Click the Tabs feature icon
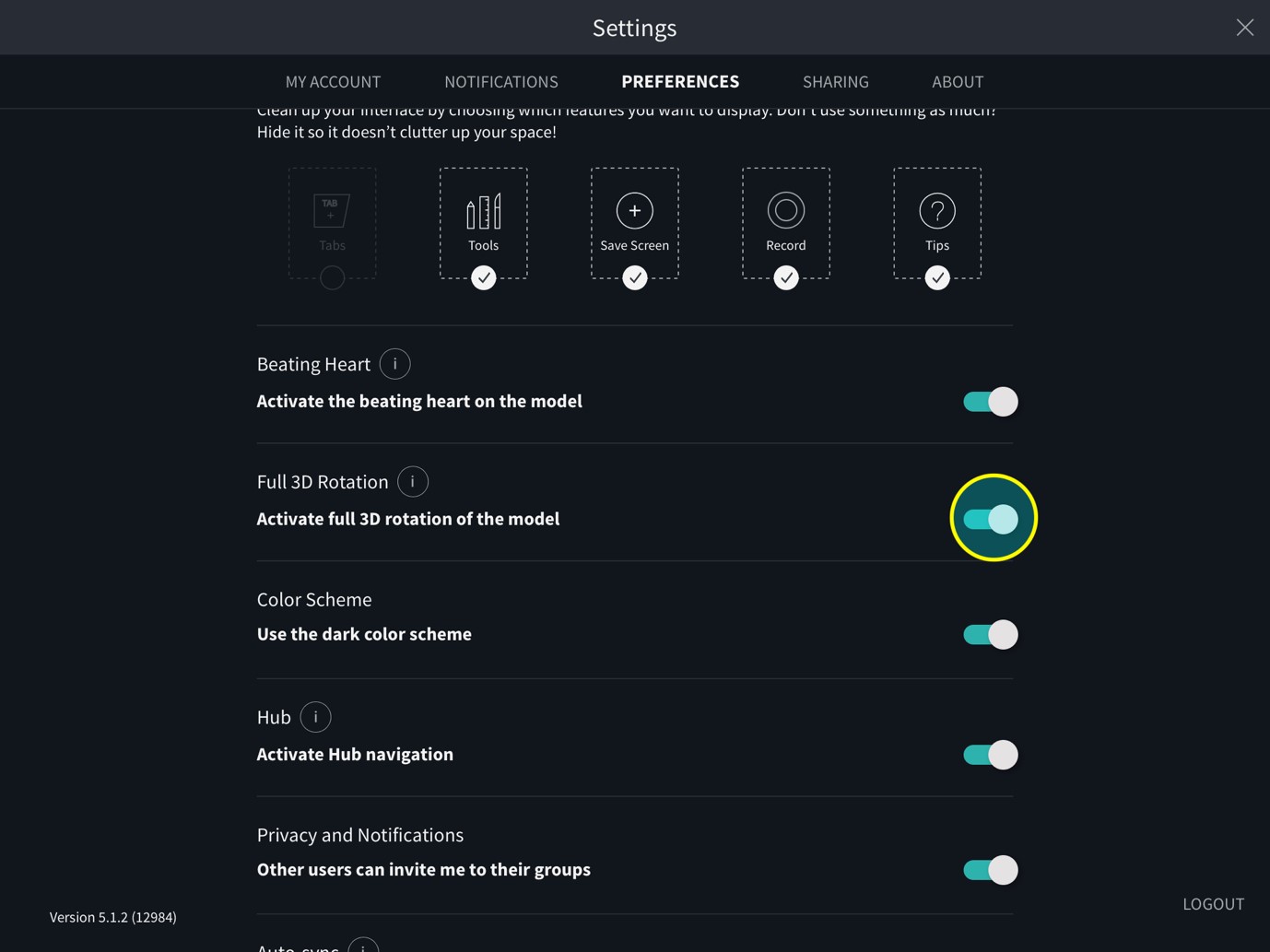The width and height of the screenshot is (1270, 952). click(332, 211)
